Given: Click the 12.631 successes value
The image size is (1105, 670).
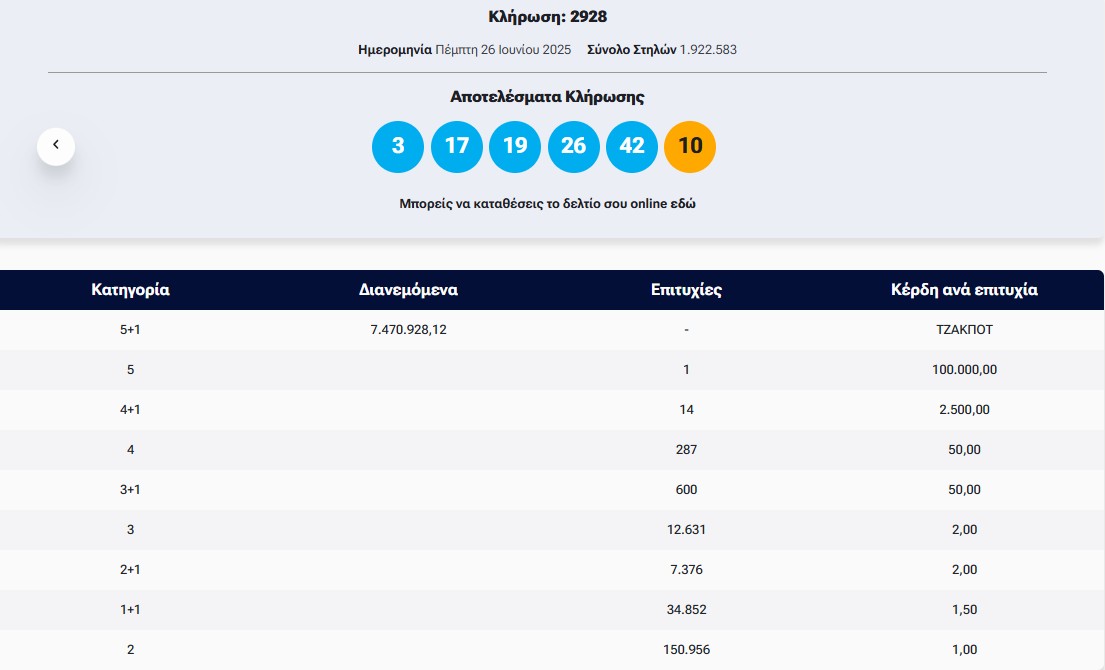Looking at the screenshot, I should (686, 529).
